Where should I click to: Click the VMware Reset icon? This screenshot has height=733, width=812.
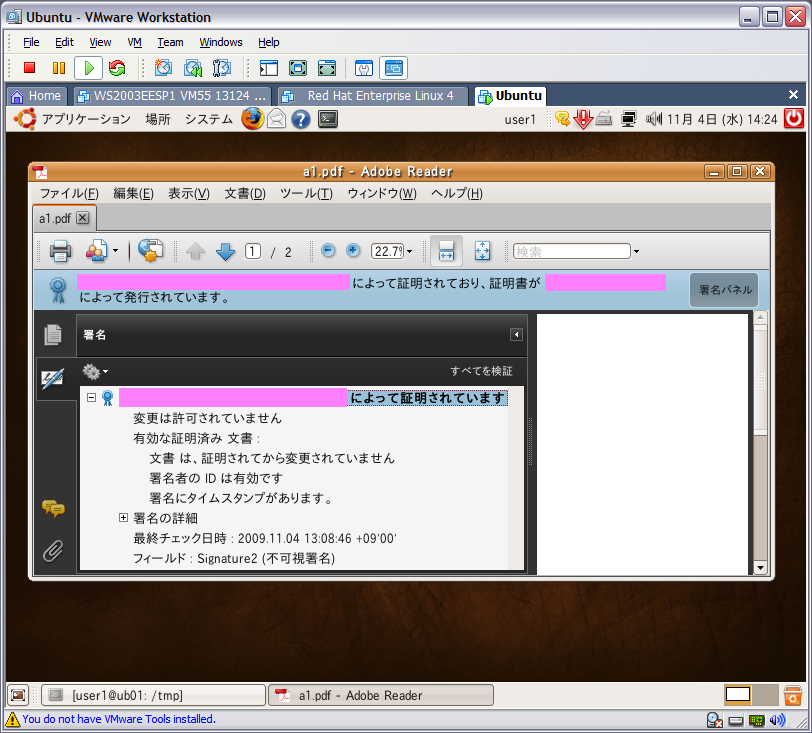tap(118, 68)
